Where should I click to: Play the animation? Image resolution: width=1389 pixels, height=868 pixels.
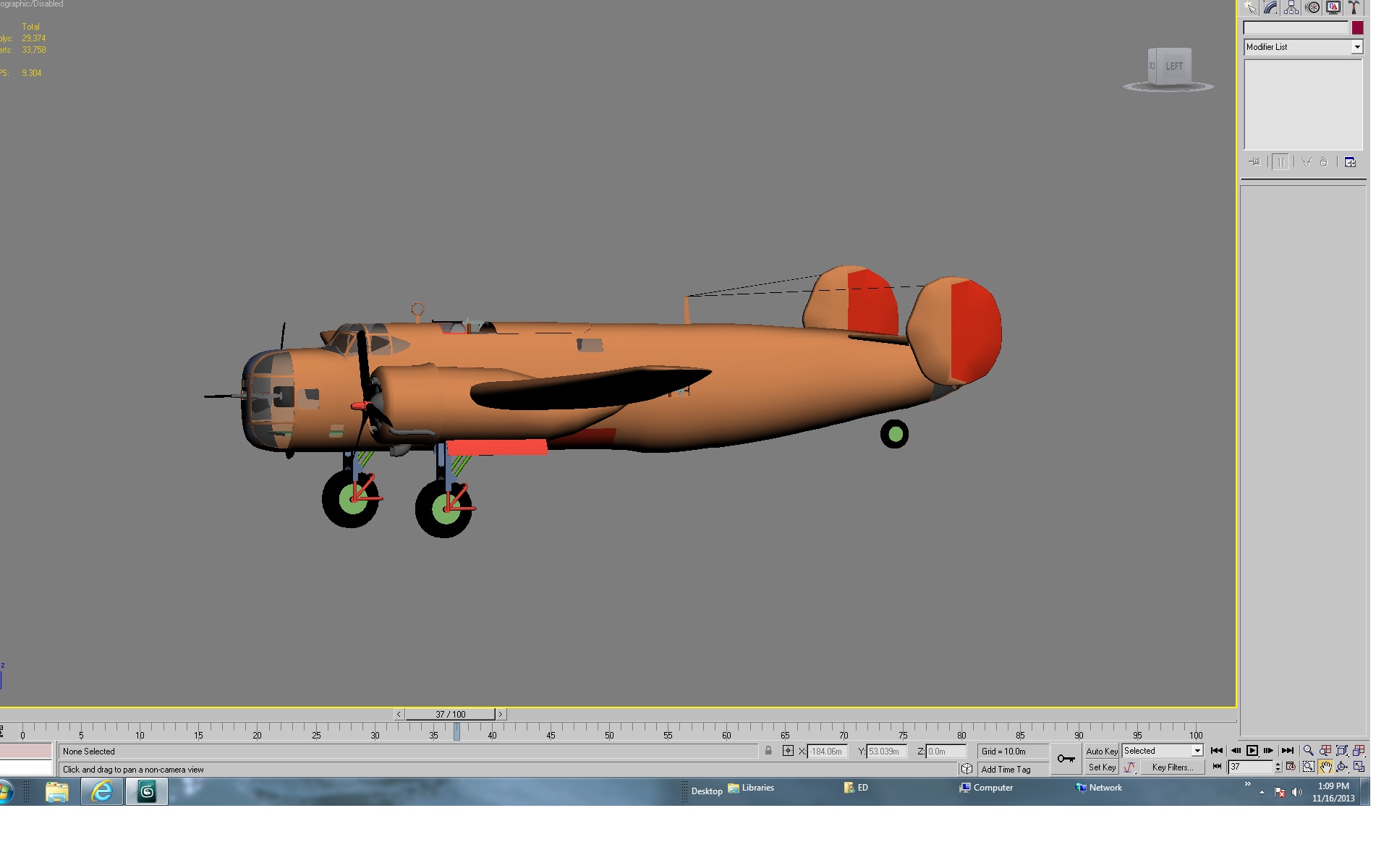pos(1252,751)
